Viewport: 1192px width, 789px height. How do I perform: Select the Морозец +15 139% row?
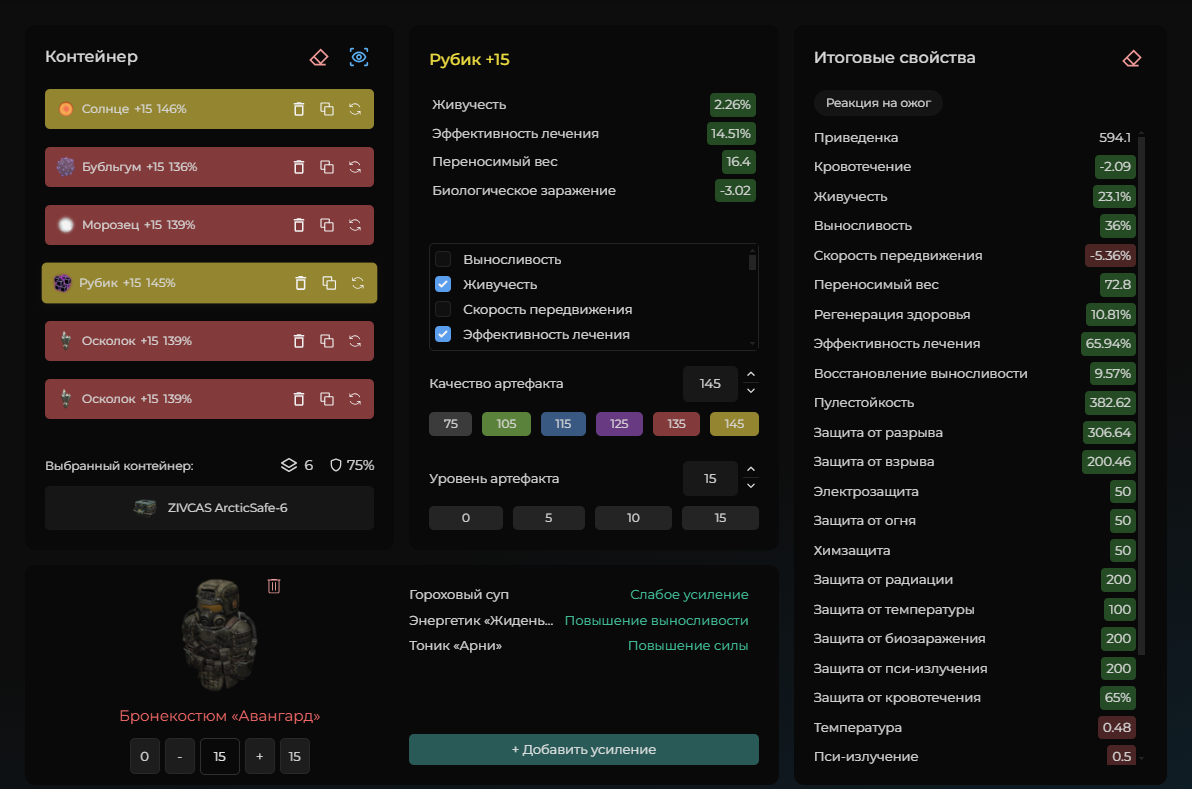[x=209, y=225]
